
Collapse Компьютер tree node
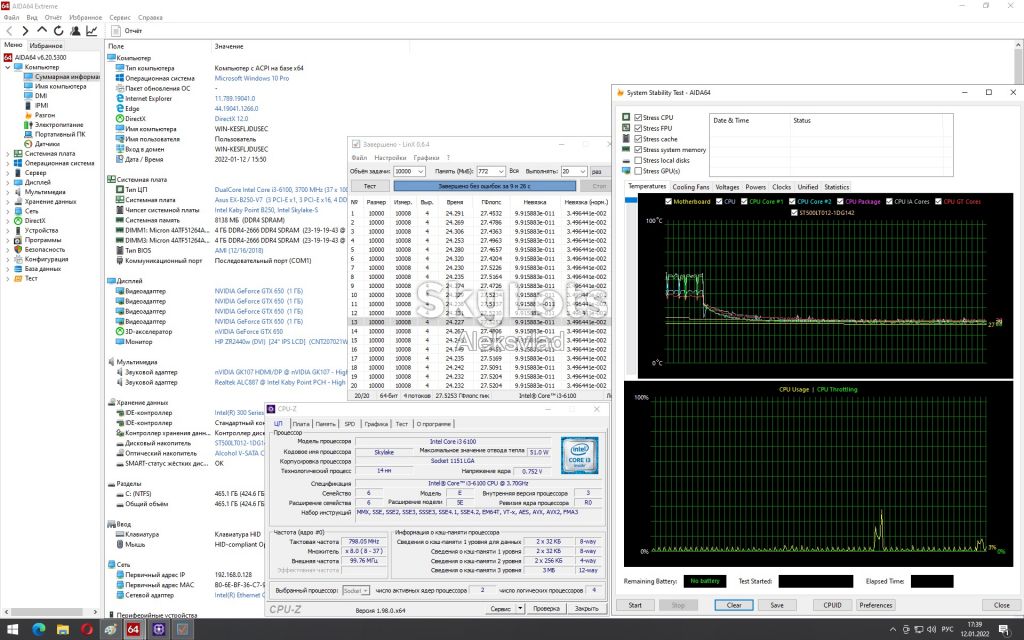[x=8, y=67]
